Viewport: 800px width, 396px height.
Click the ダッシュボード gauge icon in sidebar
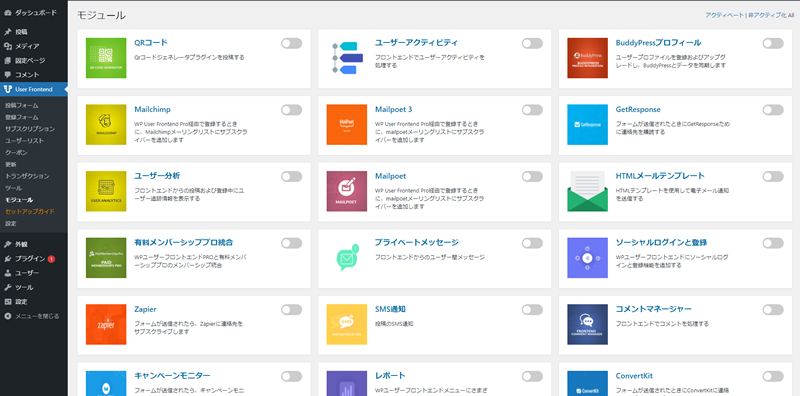click(x=8, y=12)
